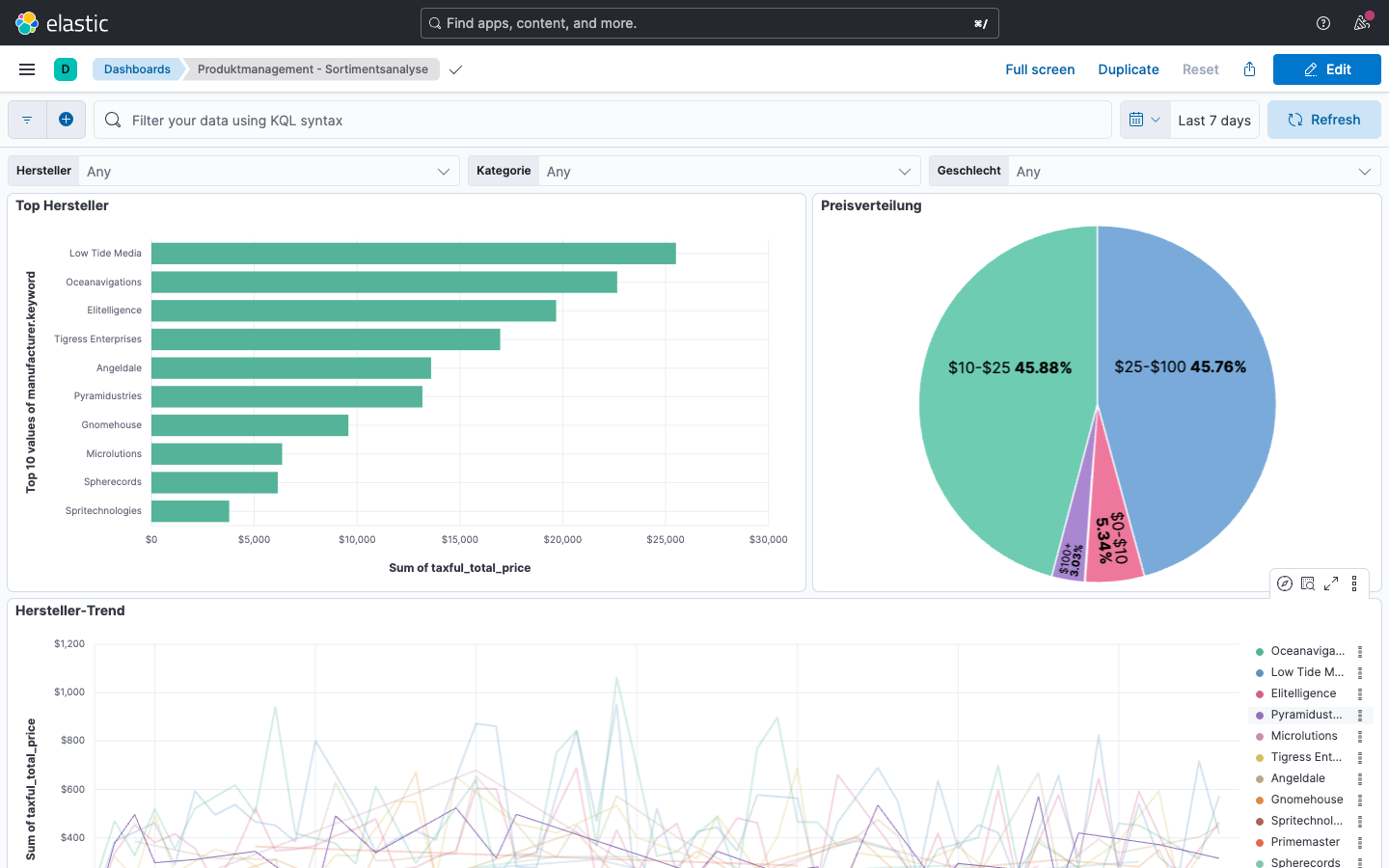Click the Edit button

(1326, 68)
